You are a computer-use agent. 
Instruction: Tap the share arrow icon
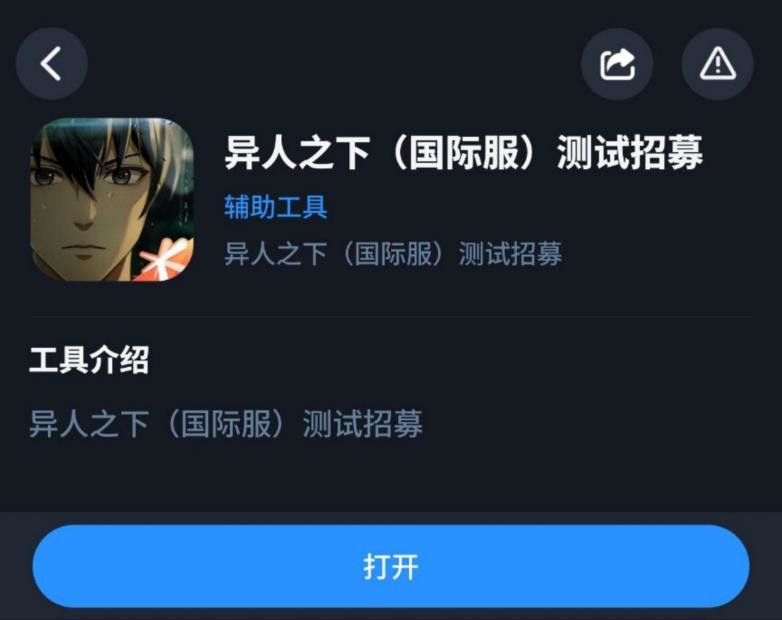pyautogui.click(x=617, y=64)
